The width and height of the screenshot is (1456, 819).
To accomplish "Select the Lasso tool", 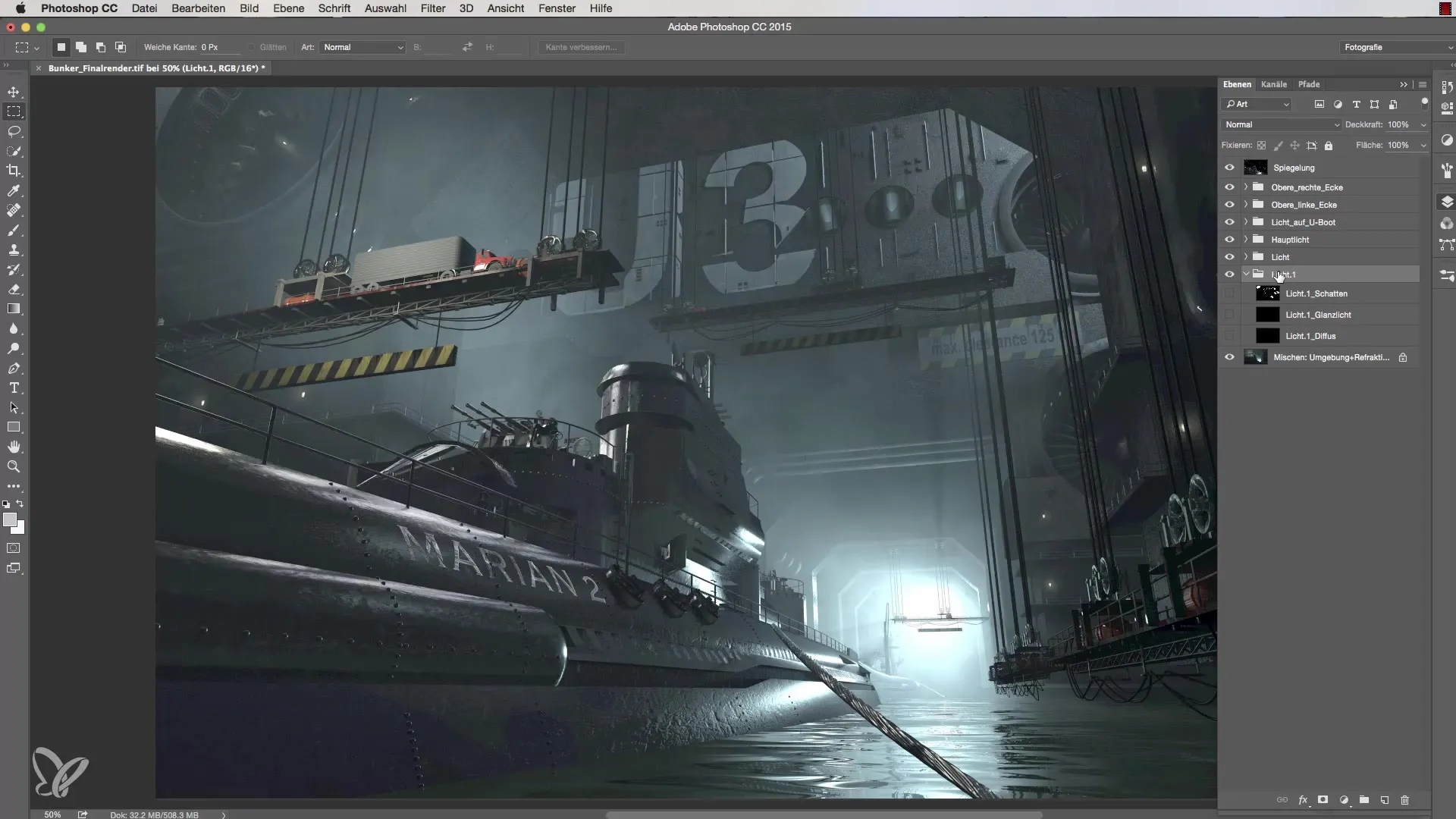I will (x=14, y=131).
